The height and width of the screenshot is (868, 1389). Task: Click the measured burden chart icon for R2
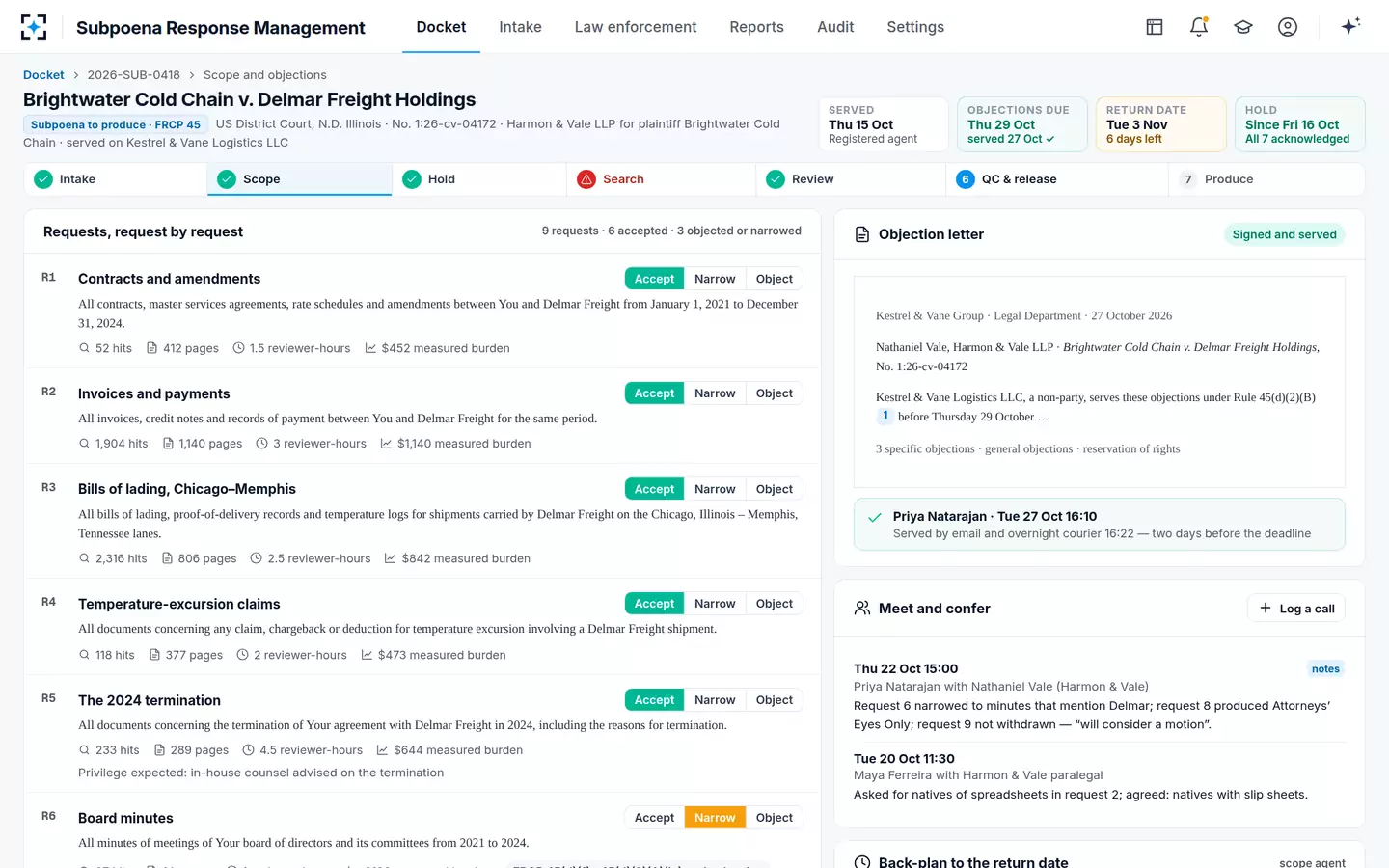386,444
